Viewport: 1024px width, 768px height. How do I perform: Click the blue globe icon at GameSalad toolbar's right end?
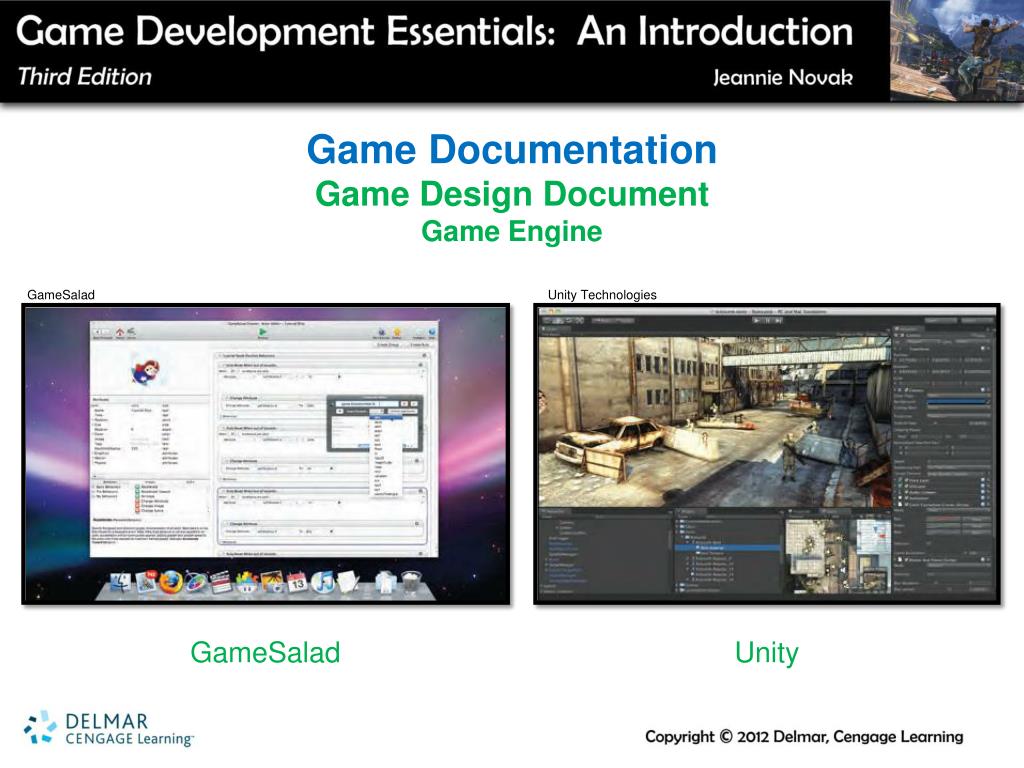[431, 332]
